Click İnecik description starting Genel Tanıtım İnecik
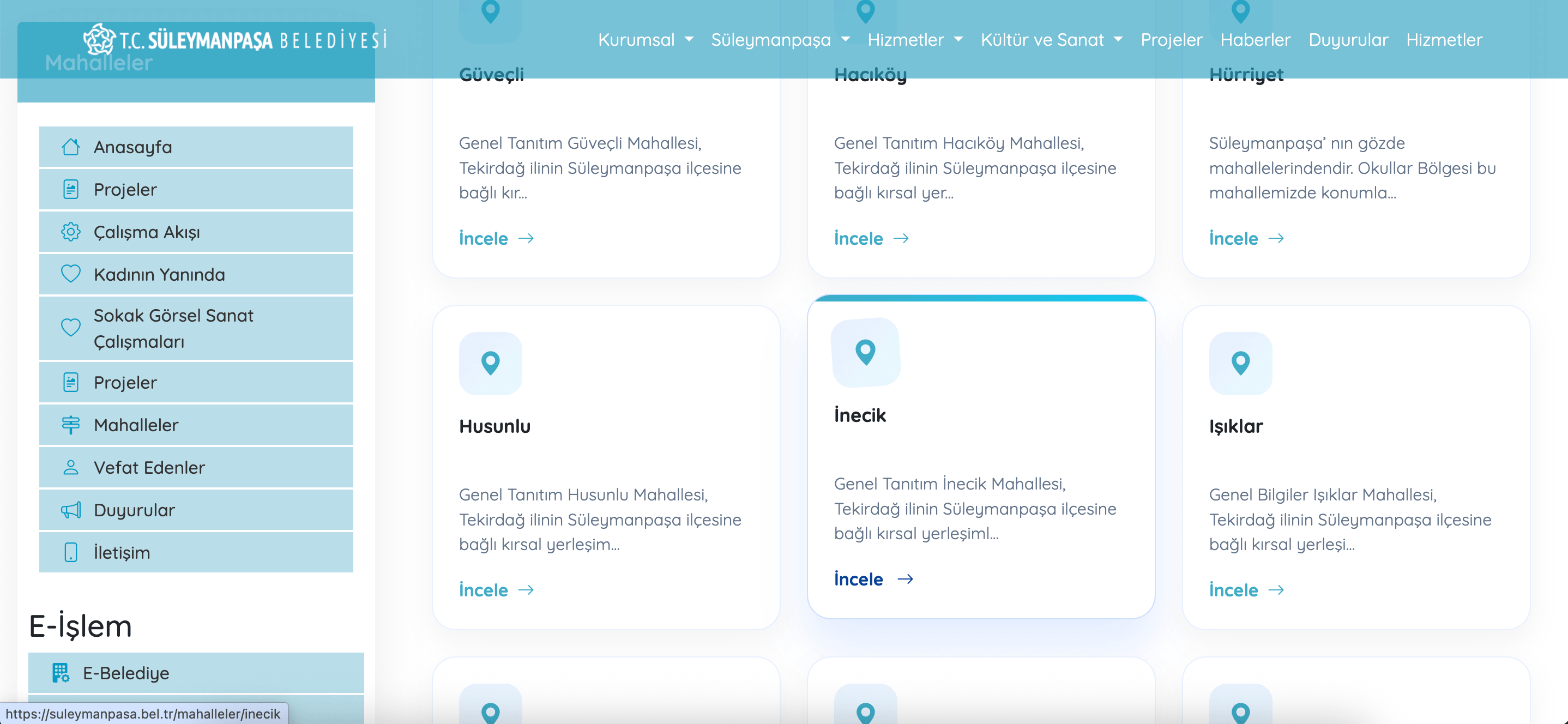 [975, 509]
